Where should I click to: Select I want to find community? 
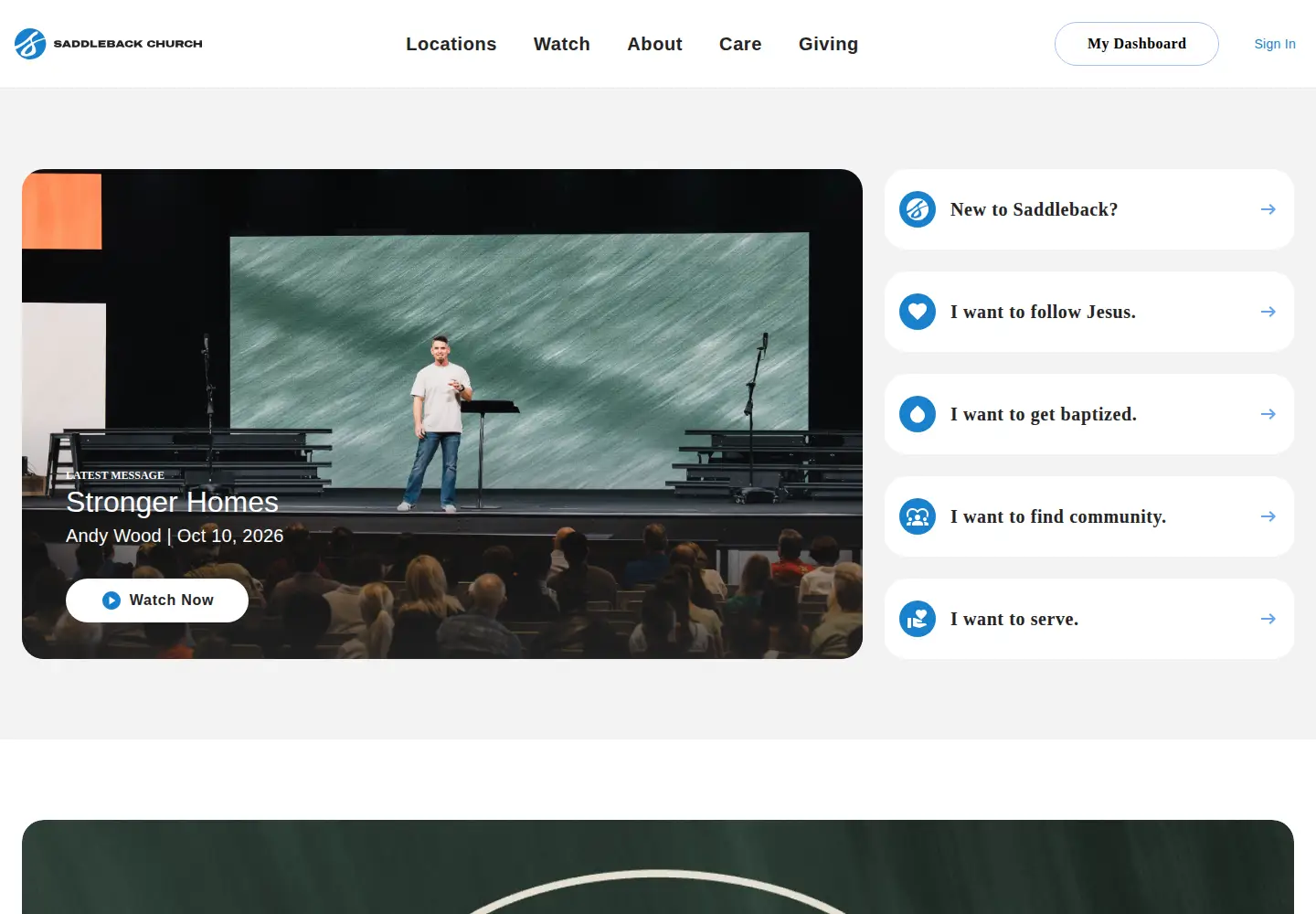[x=1089, y=516]
